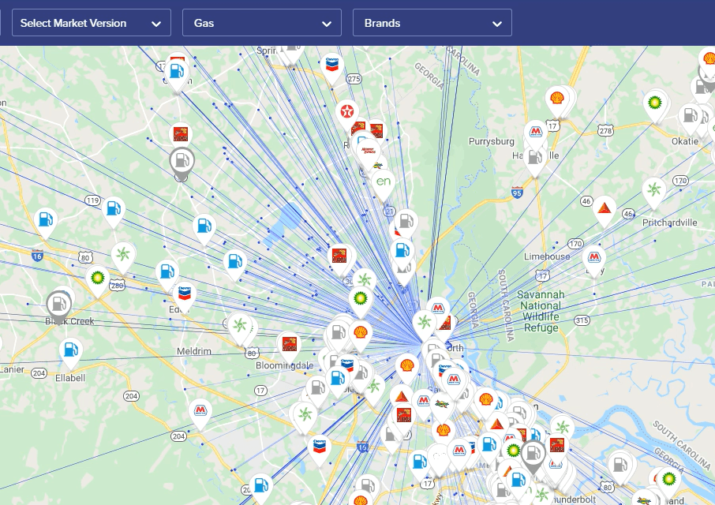Click the Interstate 16 shield on the left

point(37,255)
